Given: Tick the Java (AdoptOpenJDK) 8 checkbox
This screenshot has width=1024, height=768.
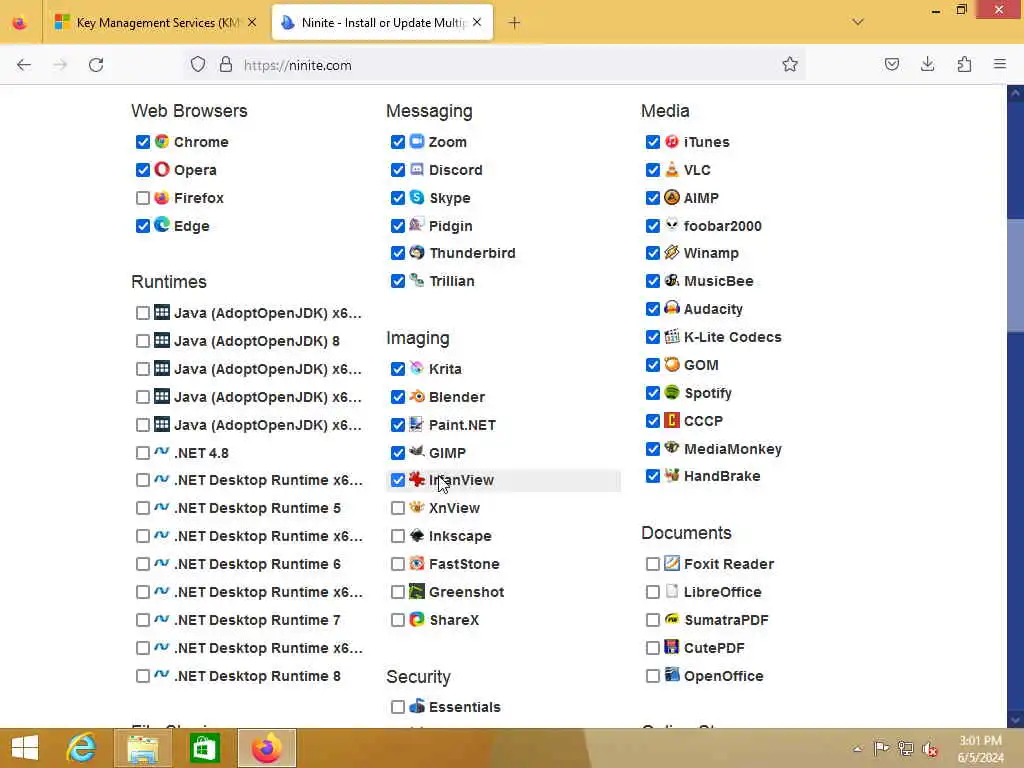Looking at the screenshot, I should click(x=143, y=341).
